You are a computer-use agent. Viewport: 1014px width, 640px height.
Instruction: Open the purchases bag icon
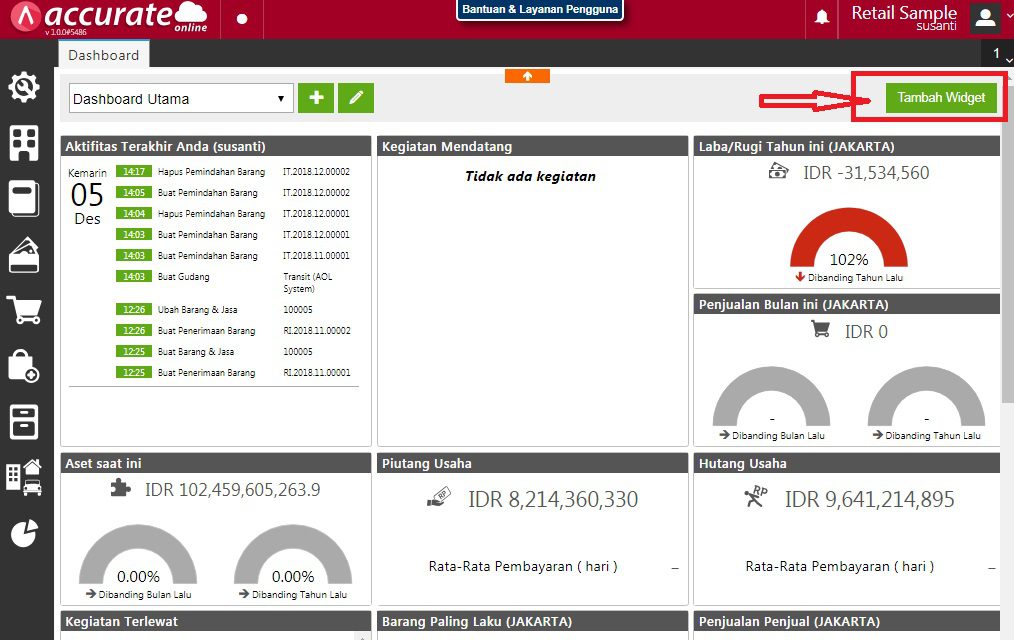23,367
